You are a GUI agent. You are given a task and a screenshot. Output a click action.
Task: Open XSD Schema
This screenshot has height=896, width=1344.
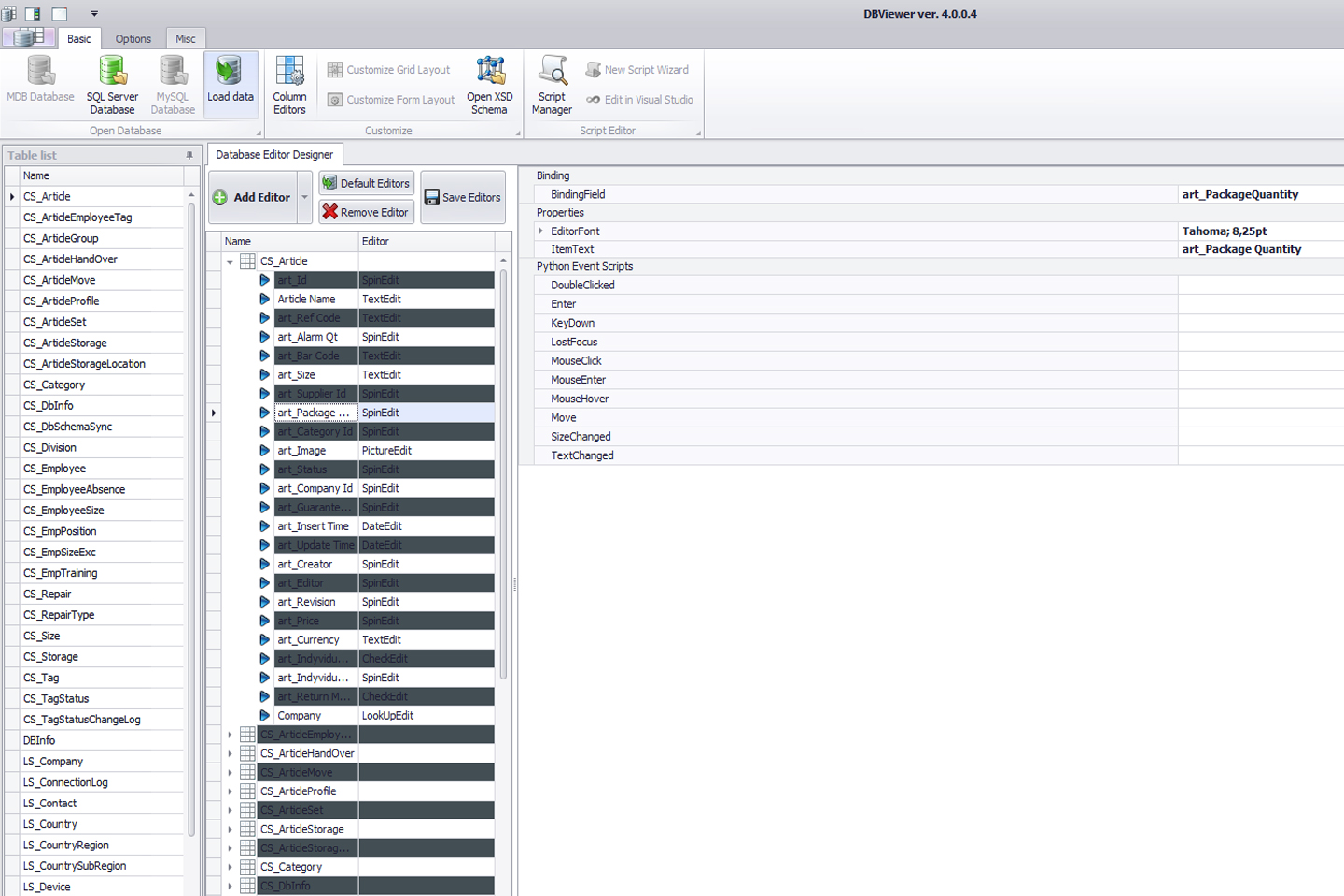point(489,84)
